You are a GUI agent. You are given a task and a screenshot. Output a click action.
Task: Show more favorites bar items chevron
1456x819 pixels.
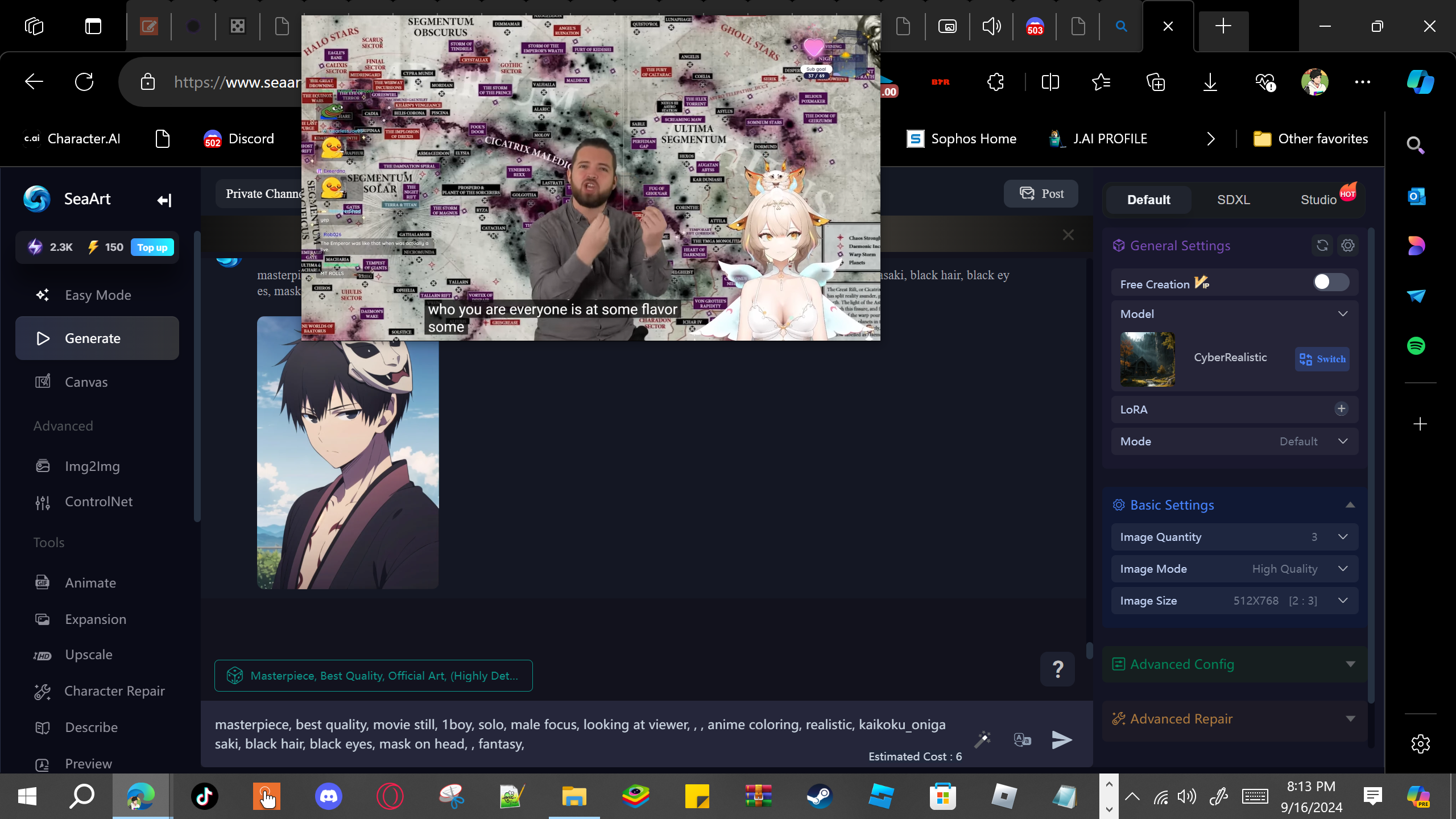point(1211,139)
